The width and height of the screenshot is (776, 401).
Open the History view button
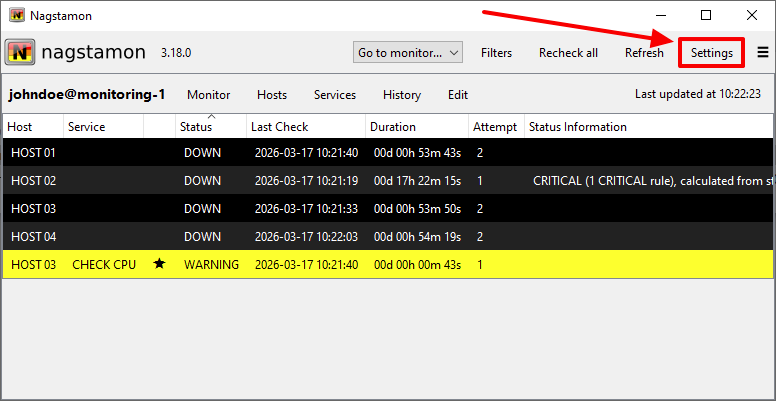(x=401, y=95)
